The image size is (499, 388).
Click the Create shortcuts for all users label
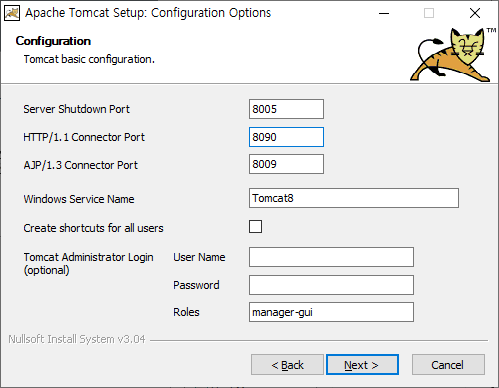pos(93,228)
